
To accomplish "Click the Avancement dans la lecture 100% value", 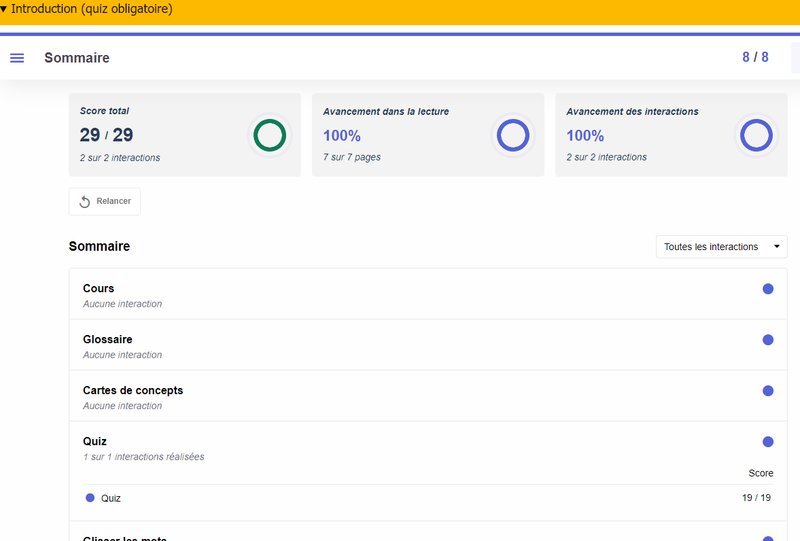I will (x=342, y=136).
